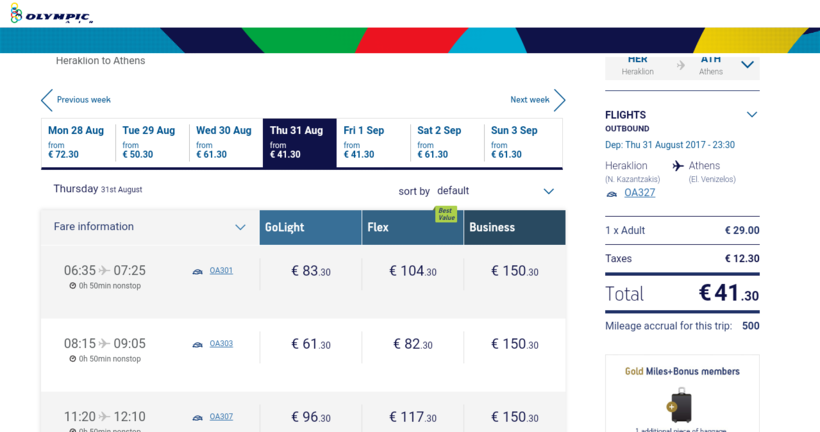This screenshot has width=820, height=432.
Task: Select Business fare €150.30 for 11:20 flight
Action: pyautogui.click(x=514, y=418)
